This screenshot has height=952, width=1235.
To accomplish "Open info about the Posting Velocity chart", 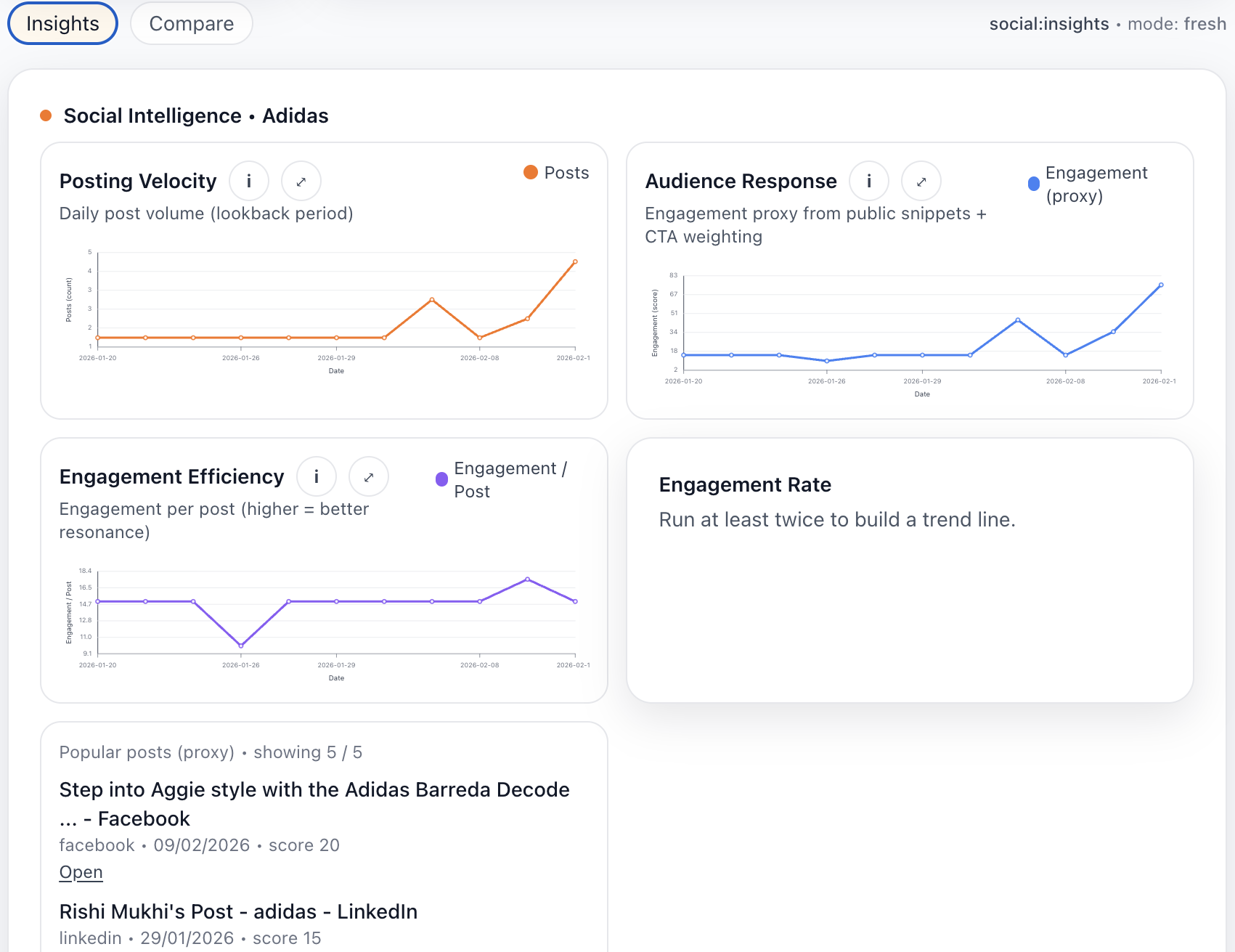I will tap(249, 181).
